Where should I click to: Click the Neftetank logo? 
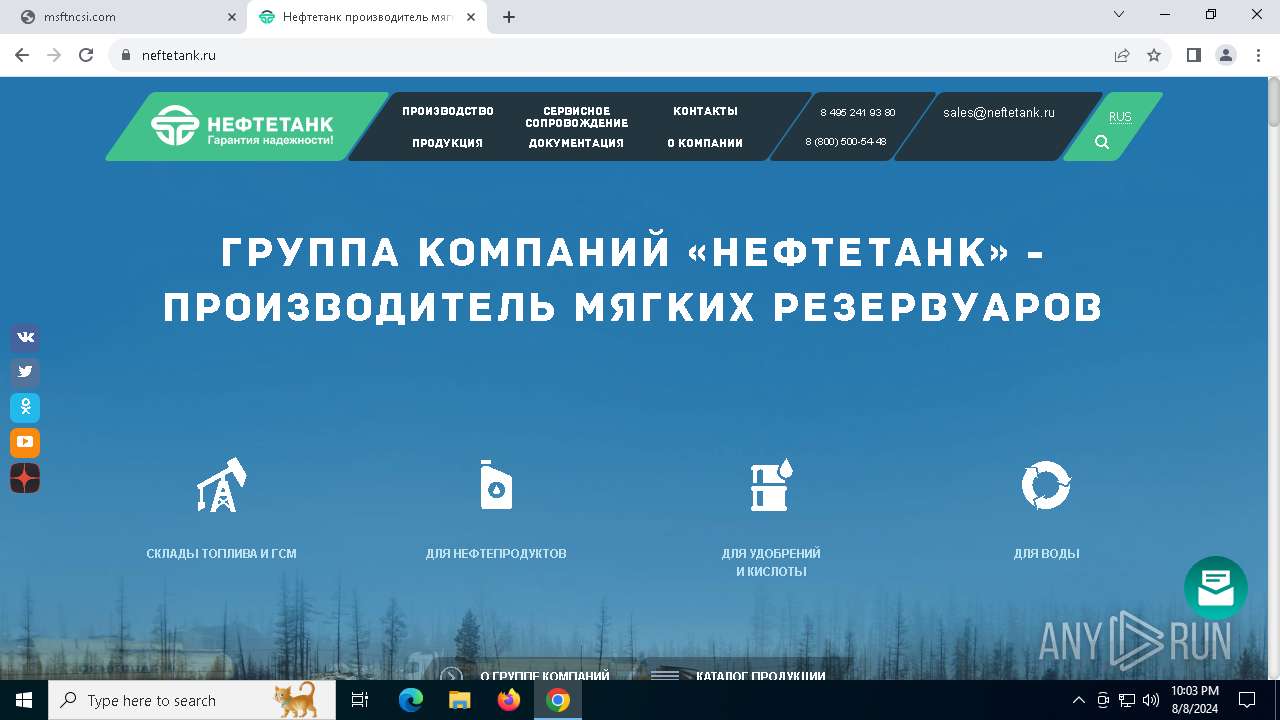coord(243,126)
